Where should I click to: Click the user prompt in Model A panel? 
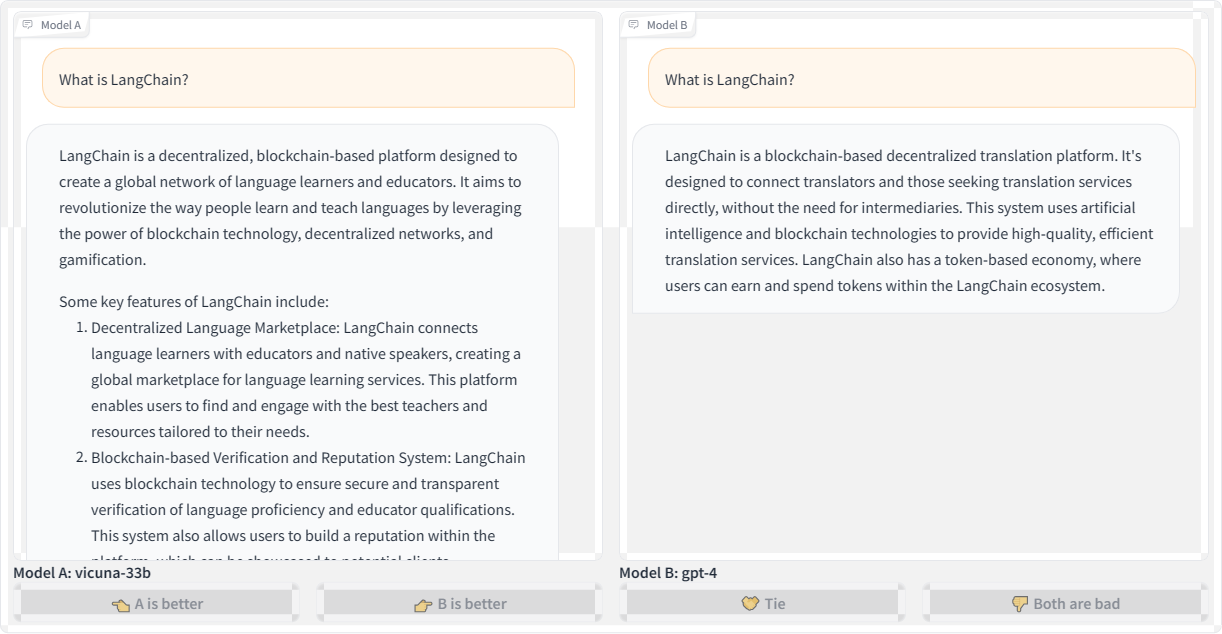tap(124, 80)
